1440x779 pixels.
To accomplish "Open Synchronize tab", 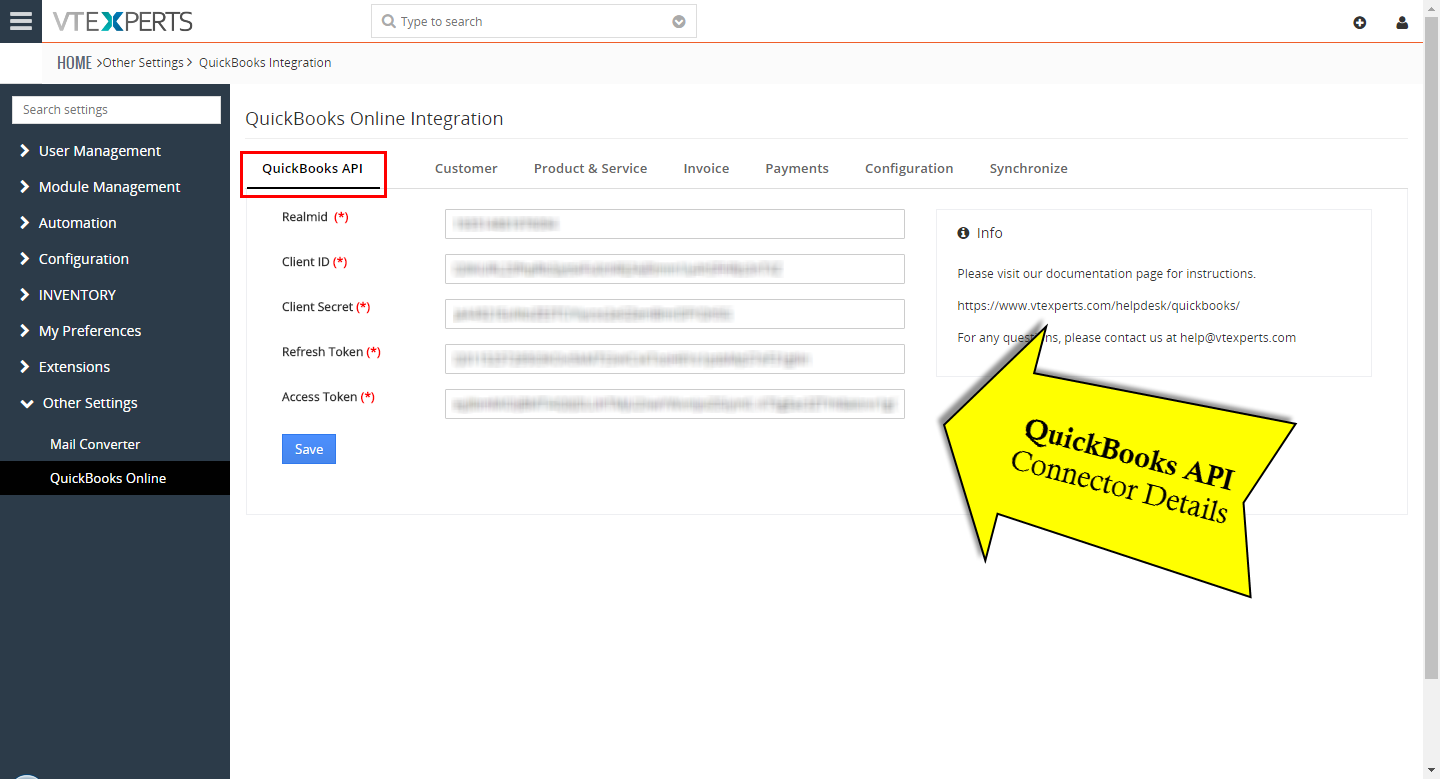I will [1029, 168].
